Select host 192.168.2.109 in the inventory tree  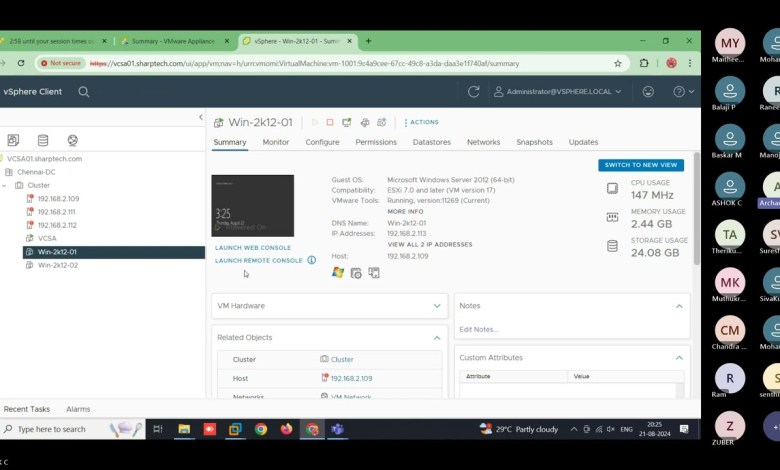coord(58,198)
